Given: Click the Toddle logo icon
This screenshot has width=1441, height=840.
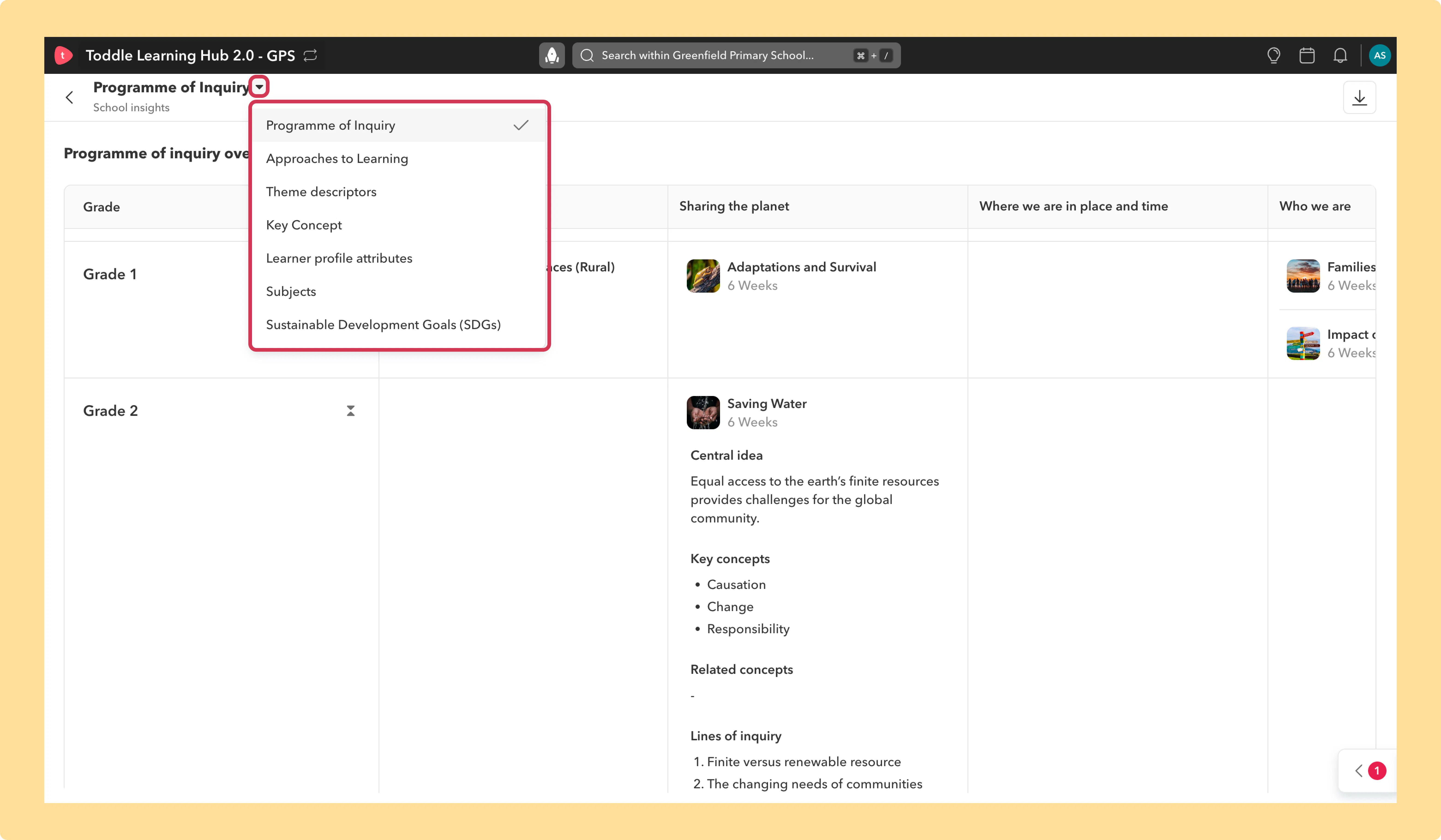Looking at the screenshot, I should click(x=63, y=55).
